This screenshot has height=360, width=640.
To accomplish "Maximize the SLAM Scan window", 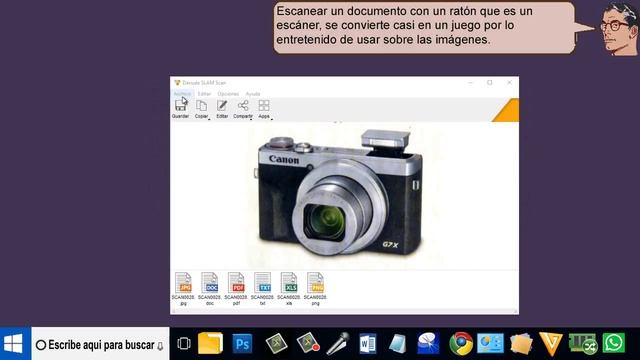I will pos(490,82).
